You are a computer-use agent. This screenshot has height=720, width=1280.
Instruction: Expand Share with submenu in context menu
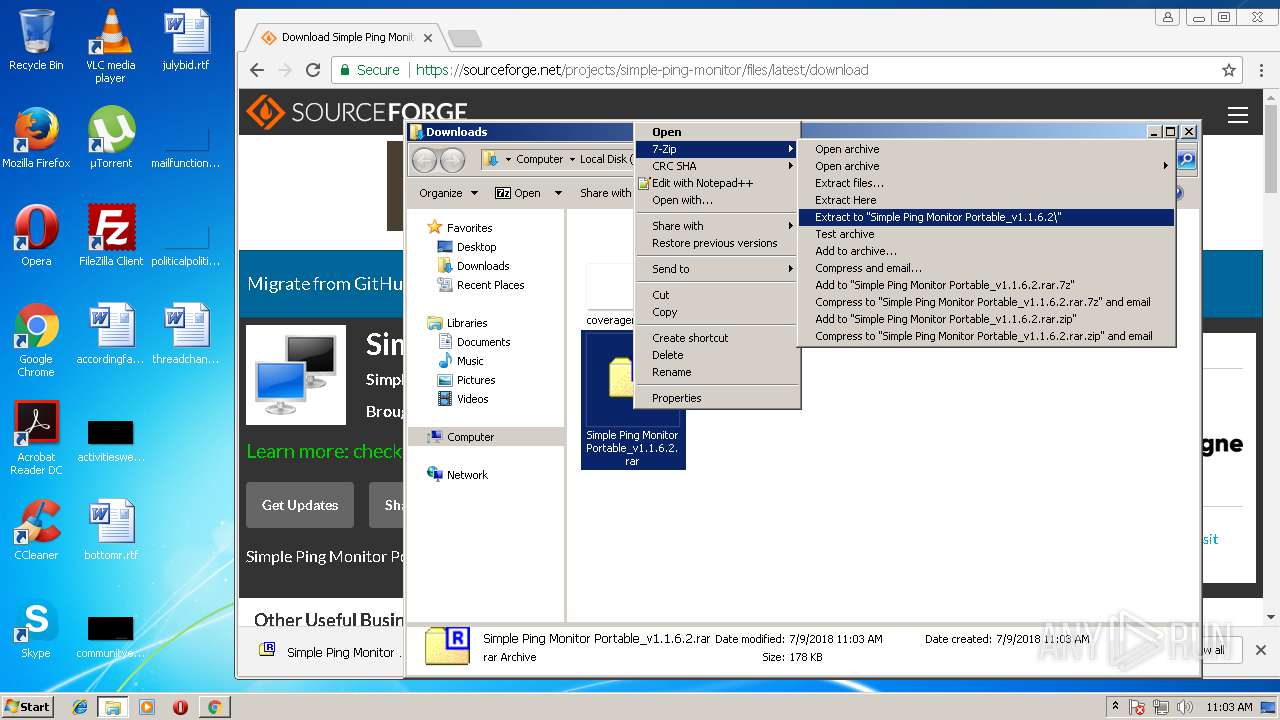click(x=717, y=226)
